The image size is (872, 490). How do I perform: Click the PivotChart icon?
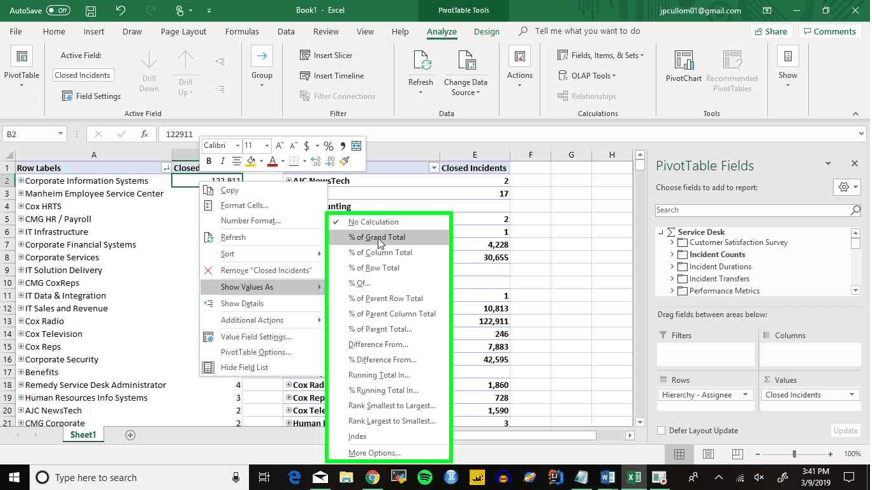click(683, 60)
